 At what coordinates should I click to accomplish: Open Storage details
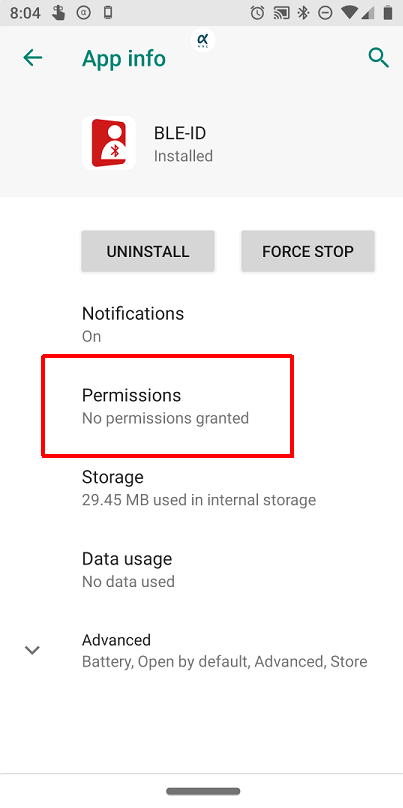202,487
